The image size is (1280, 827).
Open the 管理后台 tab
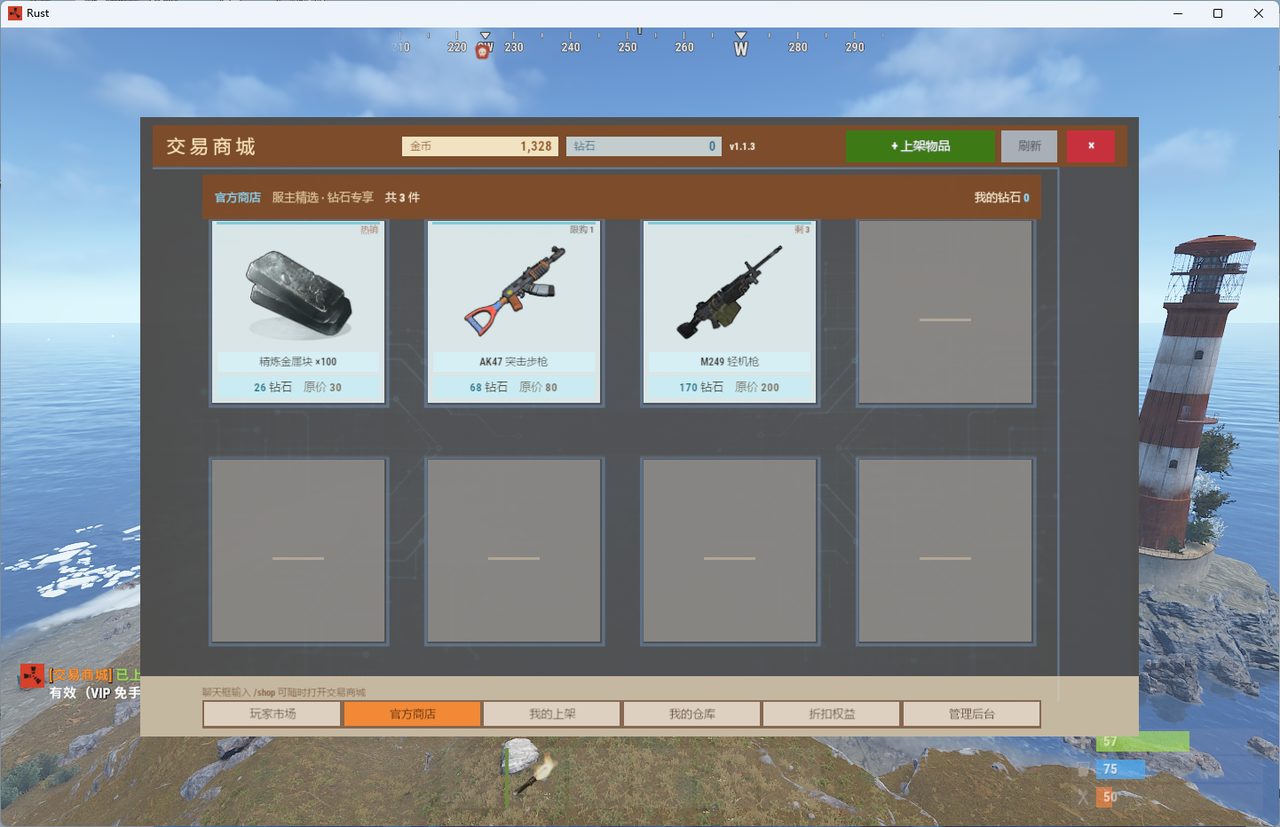pyautogui.click(x=972, y=714)
